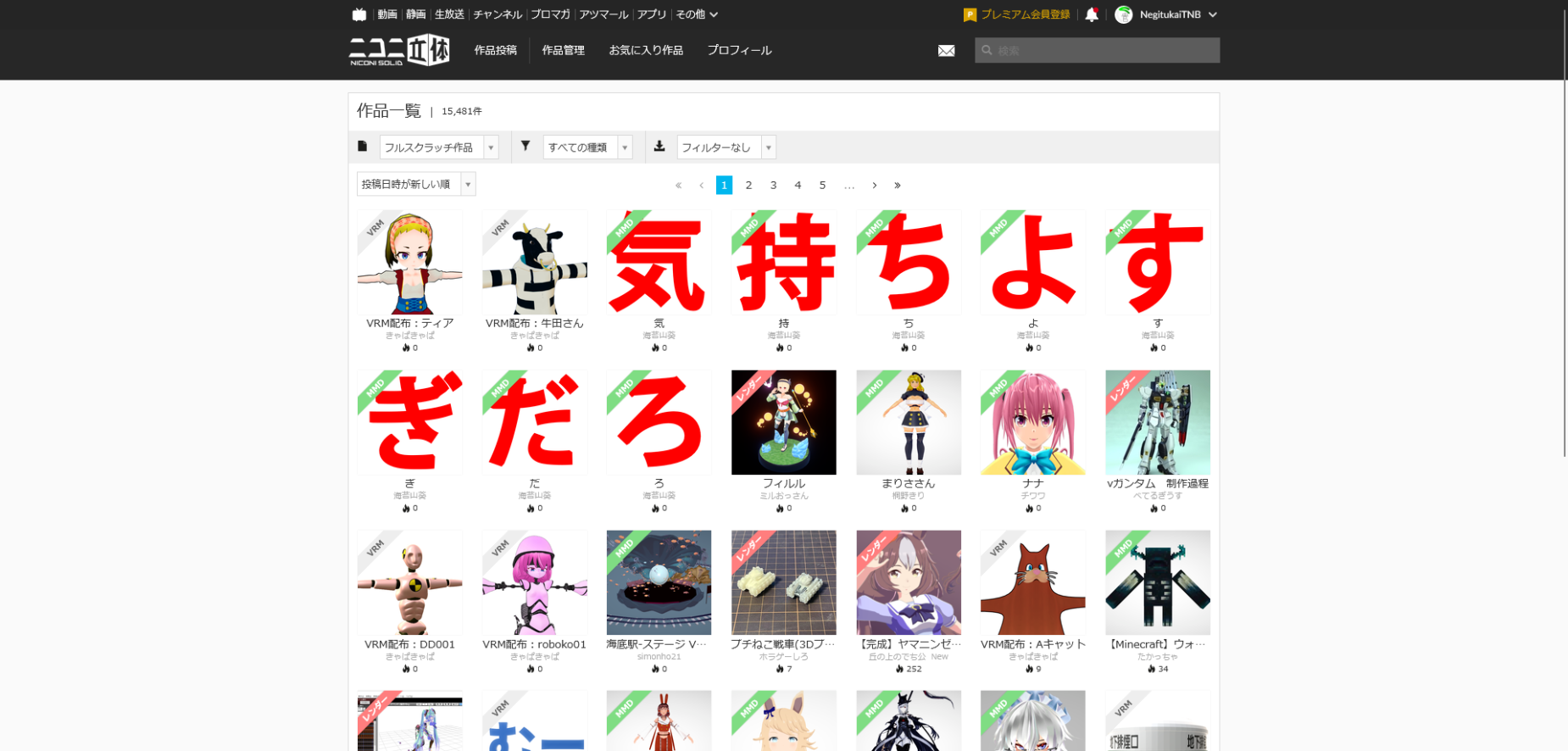Open the まりさん model thumbnail
The width and height of the screenshot is (1568, 751).
pyautogui.click(x=909, y=422)
